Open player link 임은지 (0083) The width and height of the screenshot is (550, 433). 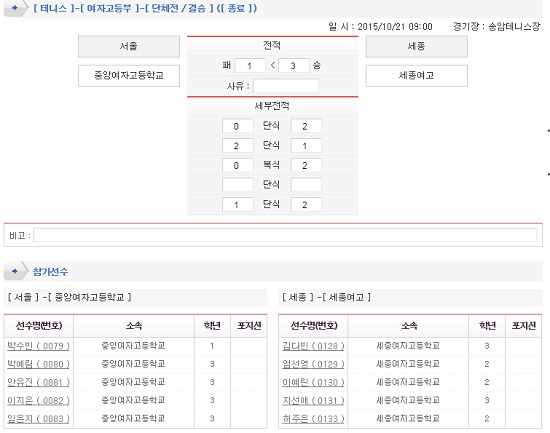tap(38, 419)
